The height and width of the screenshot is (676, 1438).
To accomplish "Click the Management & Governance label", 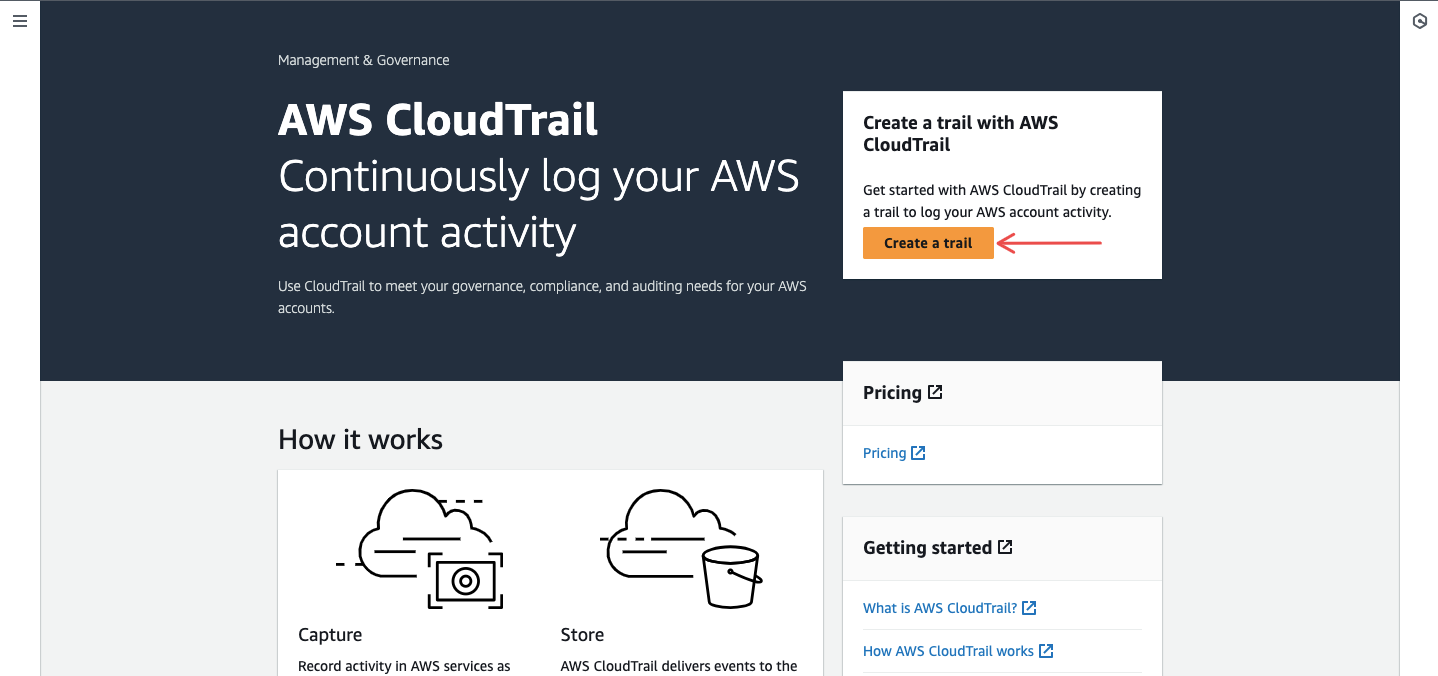I will [x=363, y=60].
